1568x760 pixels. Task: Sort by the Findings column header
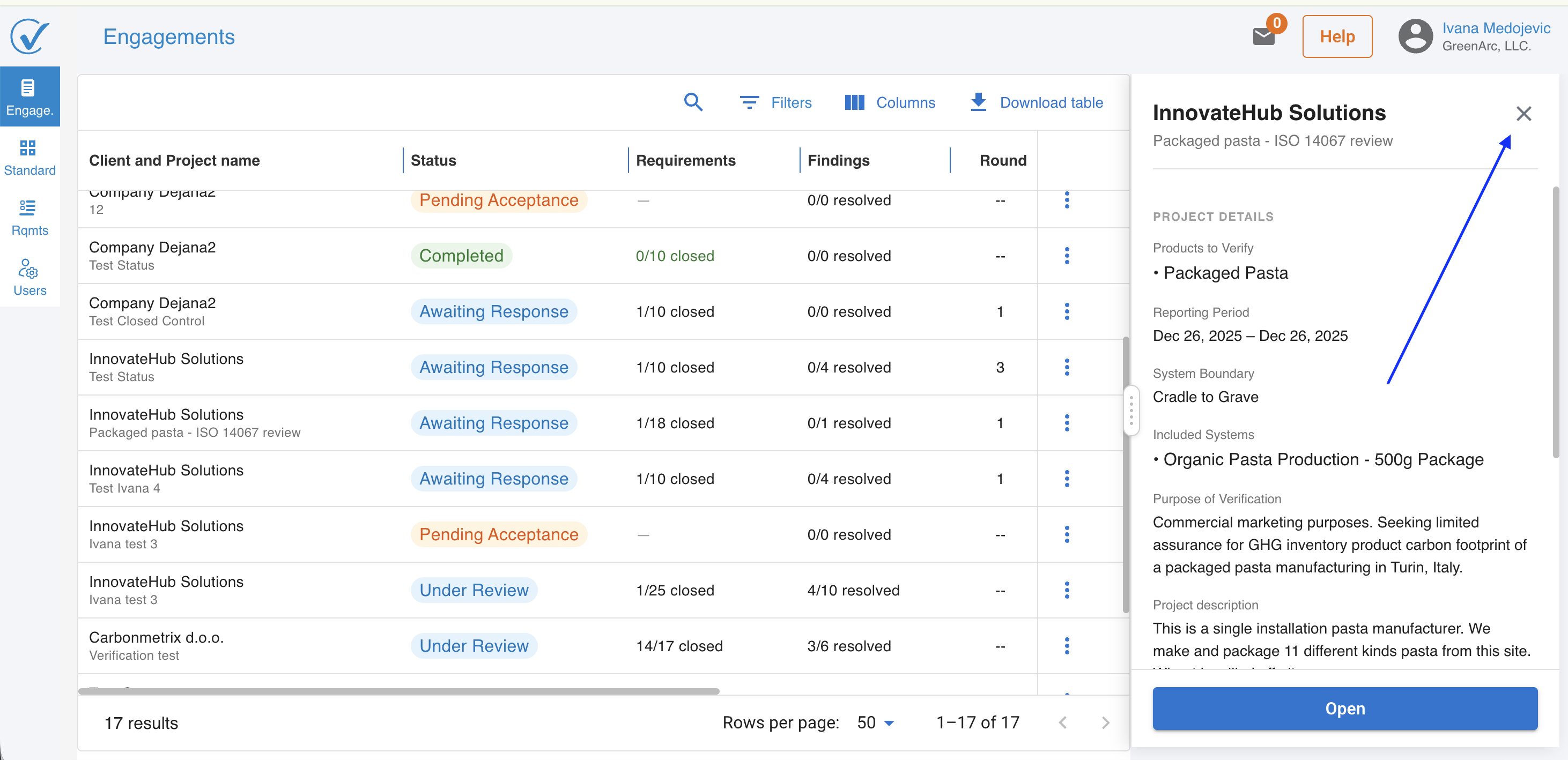(x=838, y=160)
